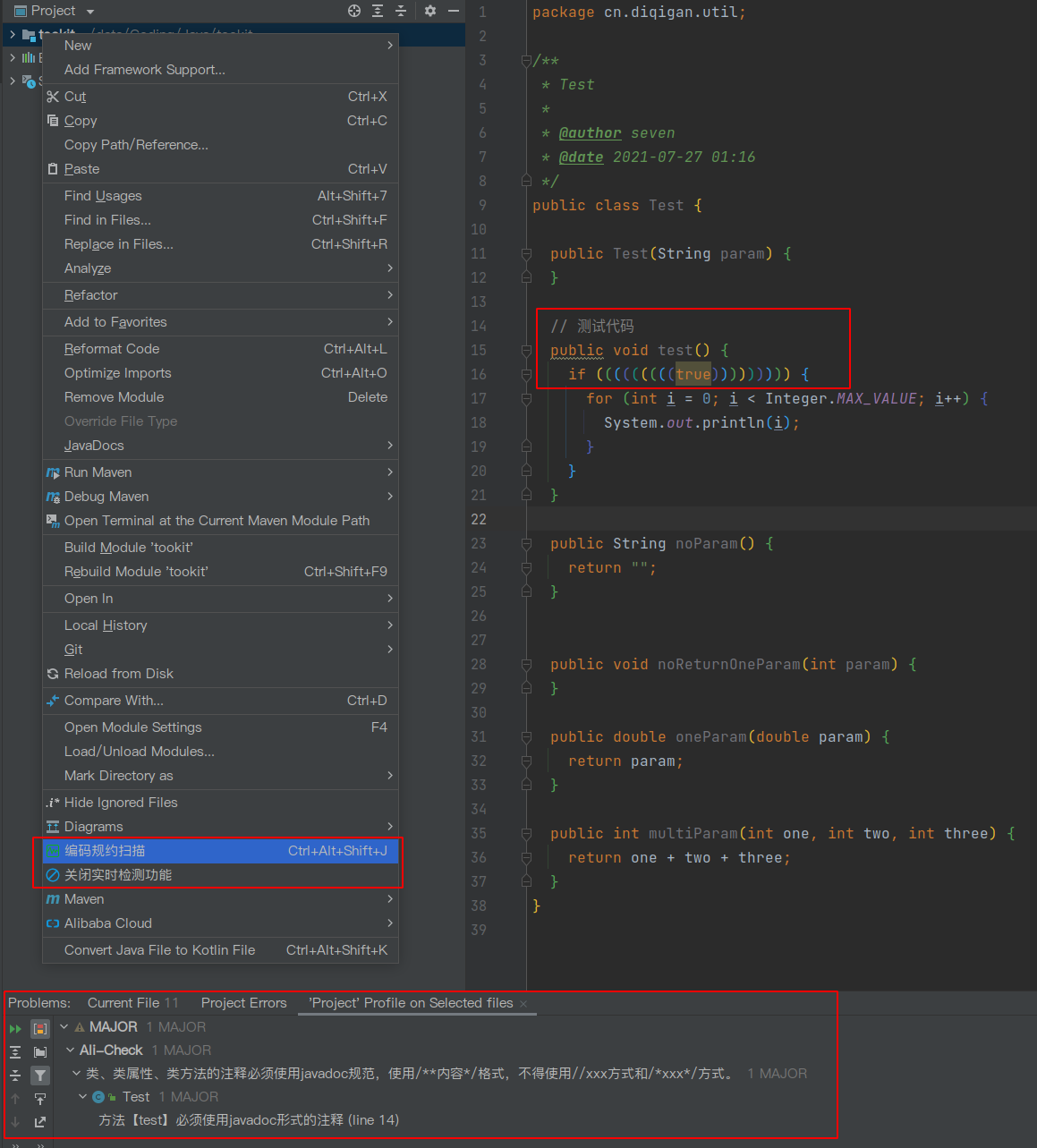
Task: Open the Analyze submenu
Action: pos(220,268)
